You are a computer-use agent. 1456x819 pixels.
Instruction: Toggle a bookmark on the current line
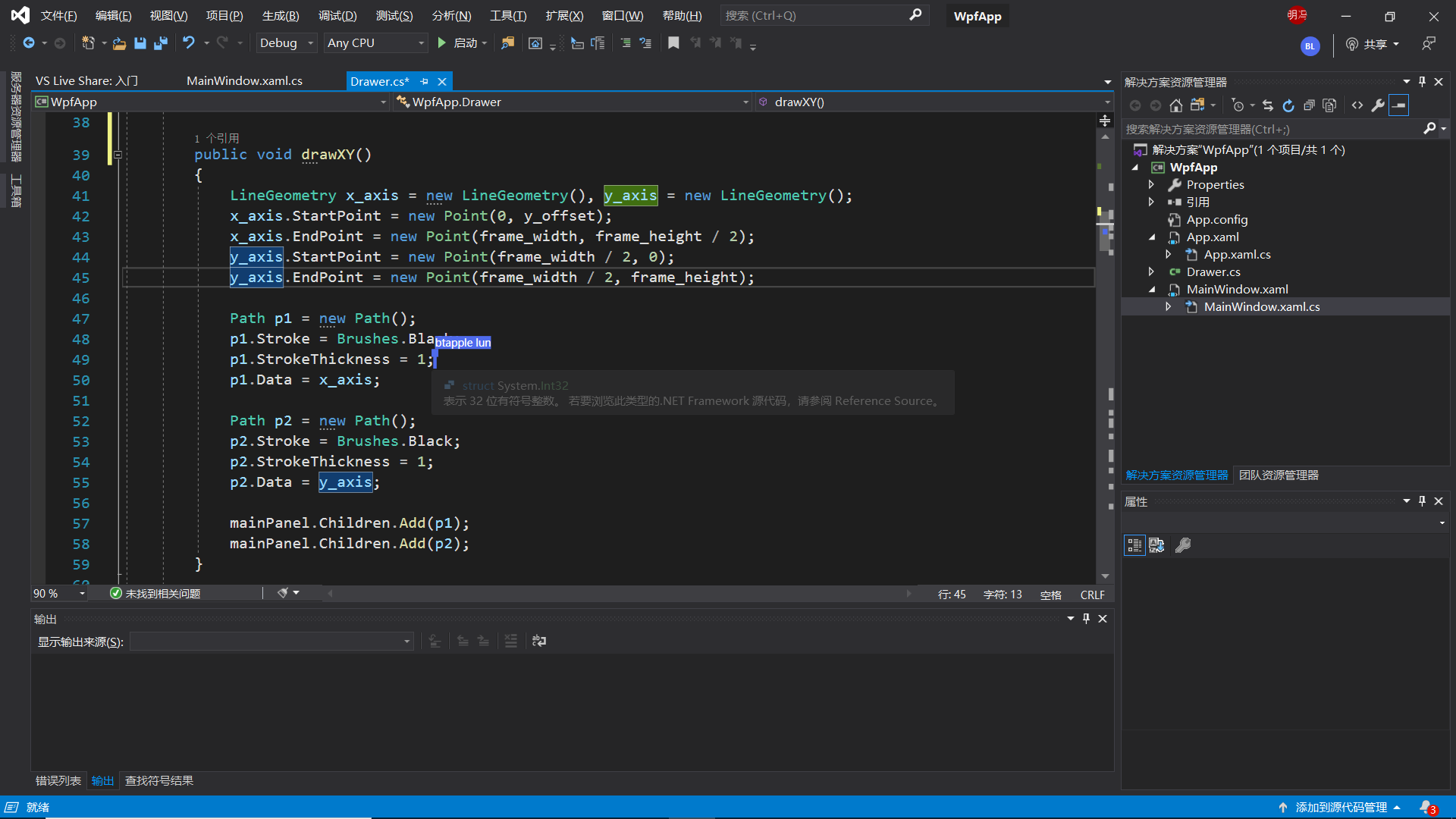[673, 43]
